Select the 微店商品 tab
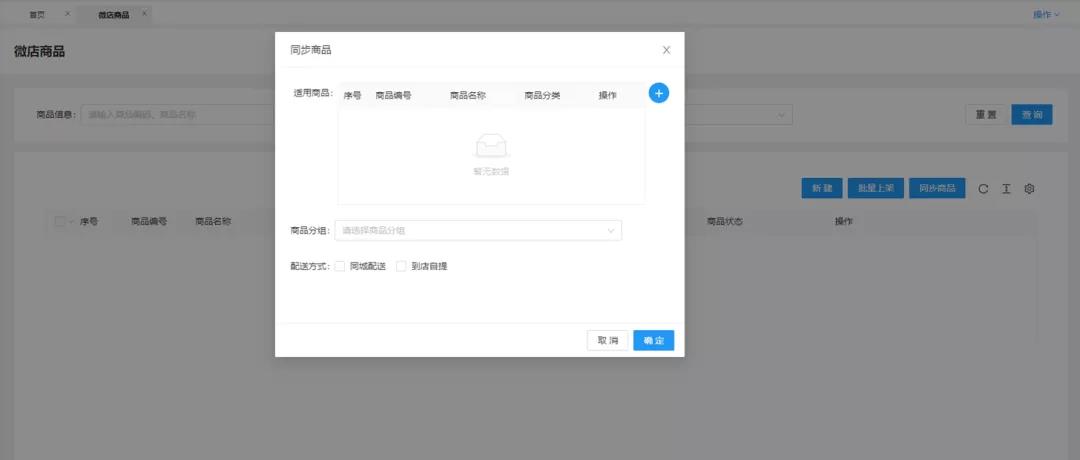1080x460 pixels. (x=113, y=15)
